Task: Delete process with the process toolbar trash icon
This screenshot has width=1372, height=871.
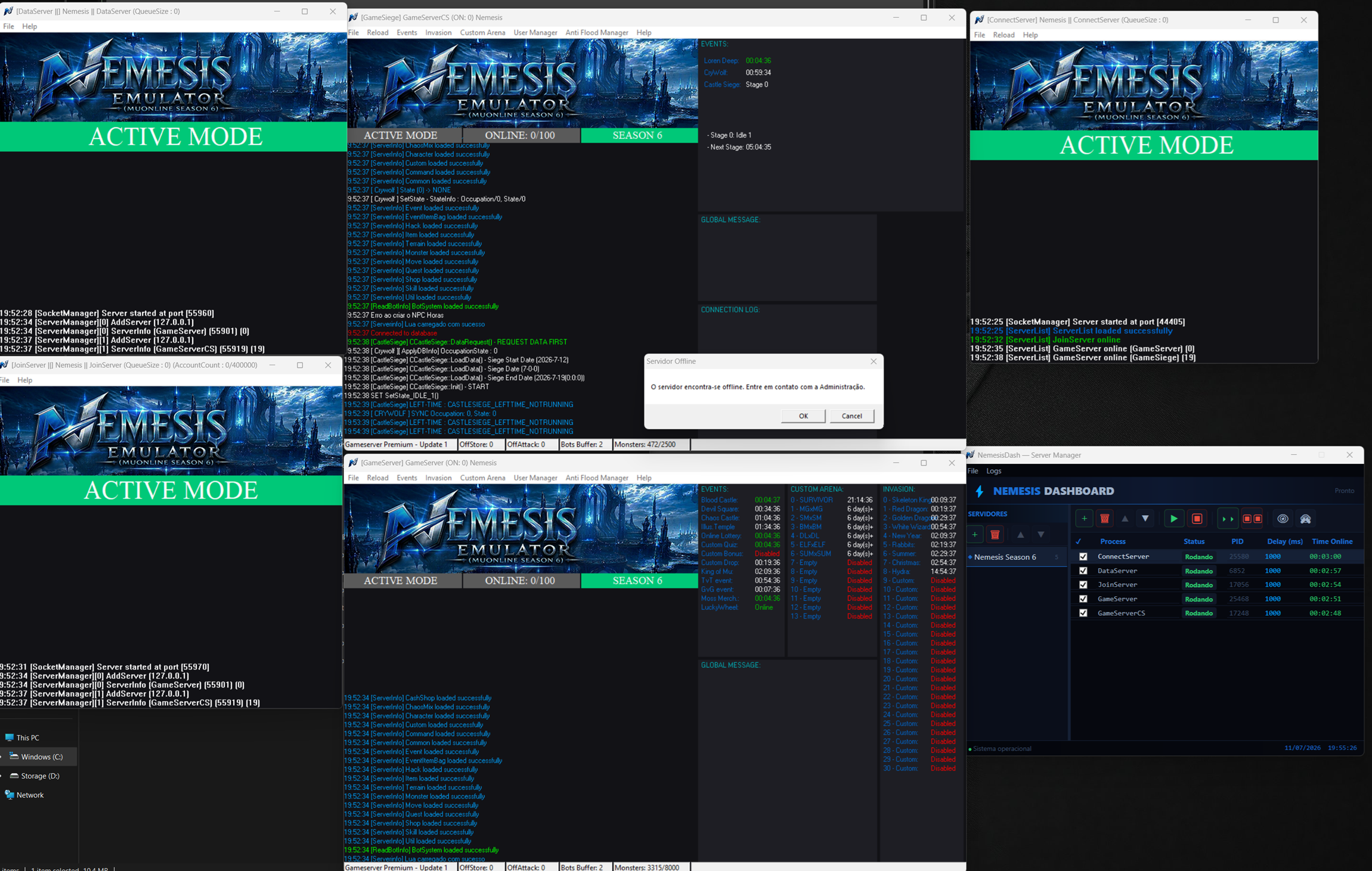Action: click(1104, 519)
